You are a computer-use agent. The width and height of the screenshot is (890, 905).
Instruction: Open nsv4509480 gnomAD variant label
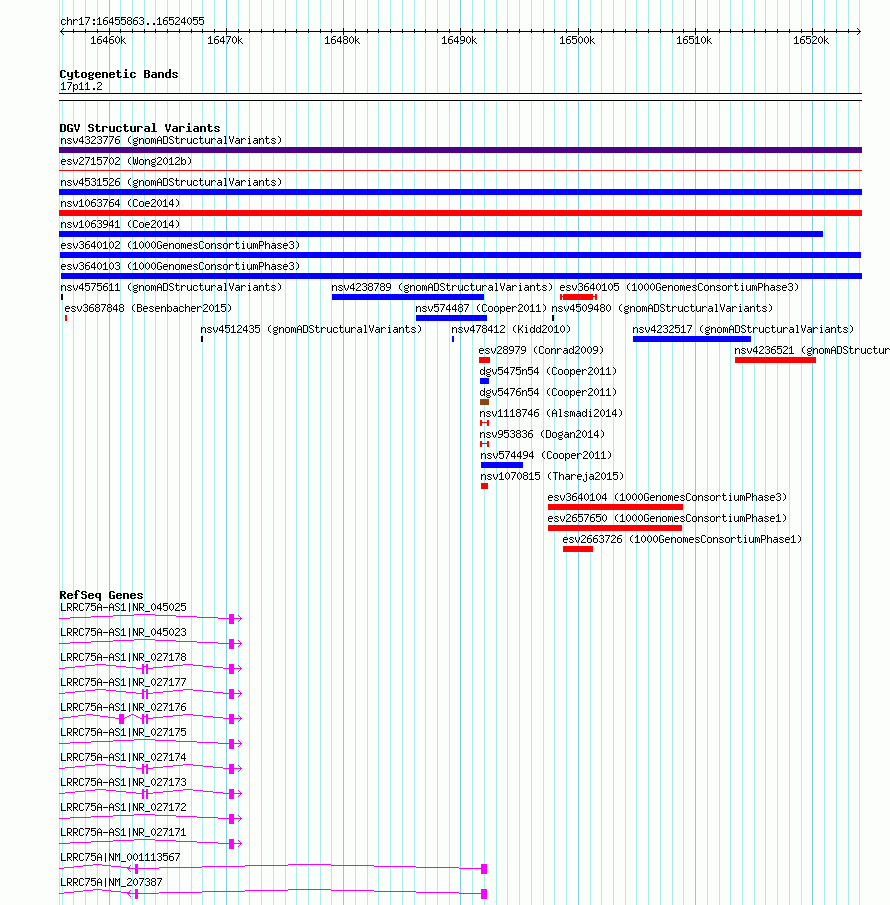[663, 308]
